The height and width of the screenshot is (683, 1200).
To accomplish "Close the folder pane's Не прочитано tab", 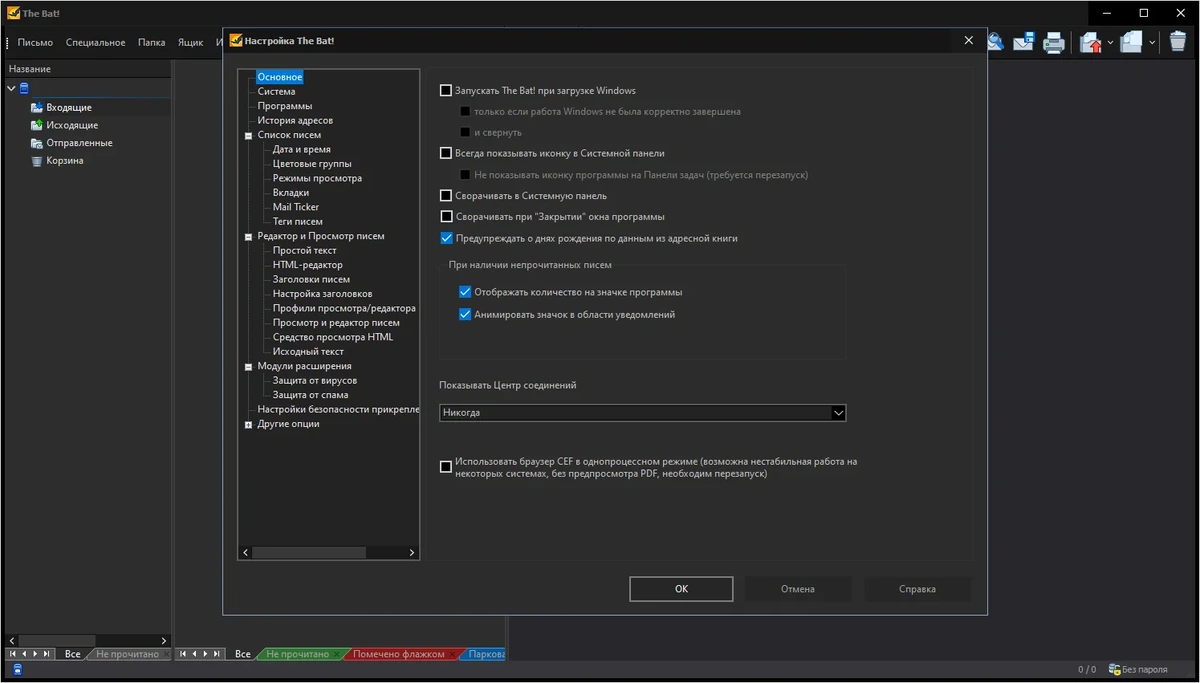I will click(x=165, y=654).
